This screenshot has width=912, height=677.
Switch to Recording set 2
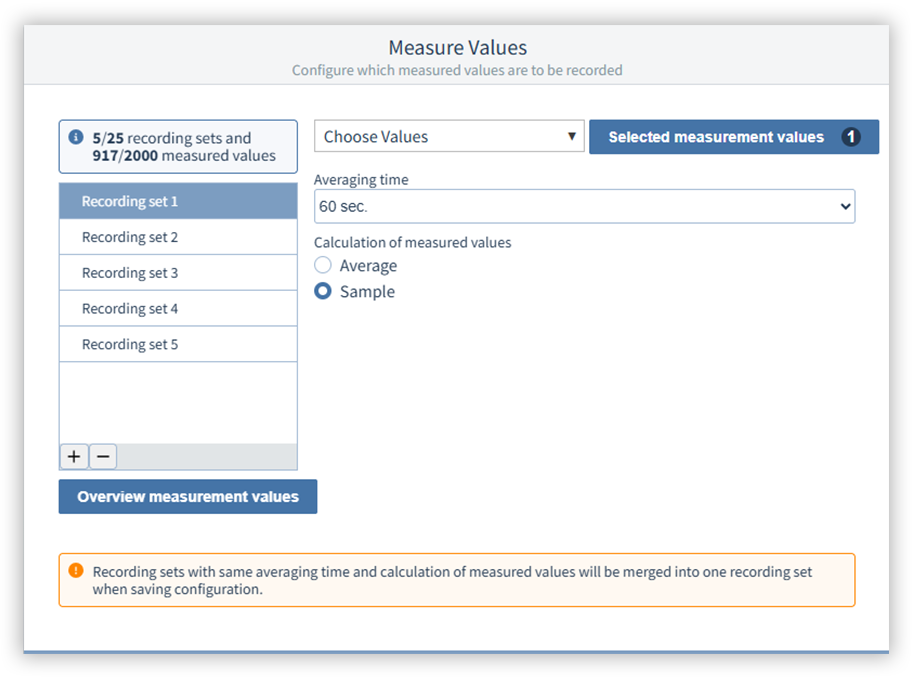178,237
